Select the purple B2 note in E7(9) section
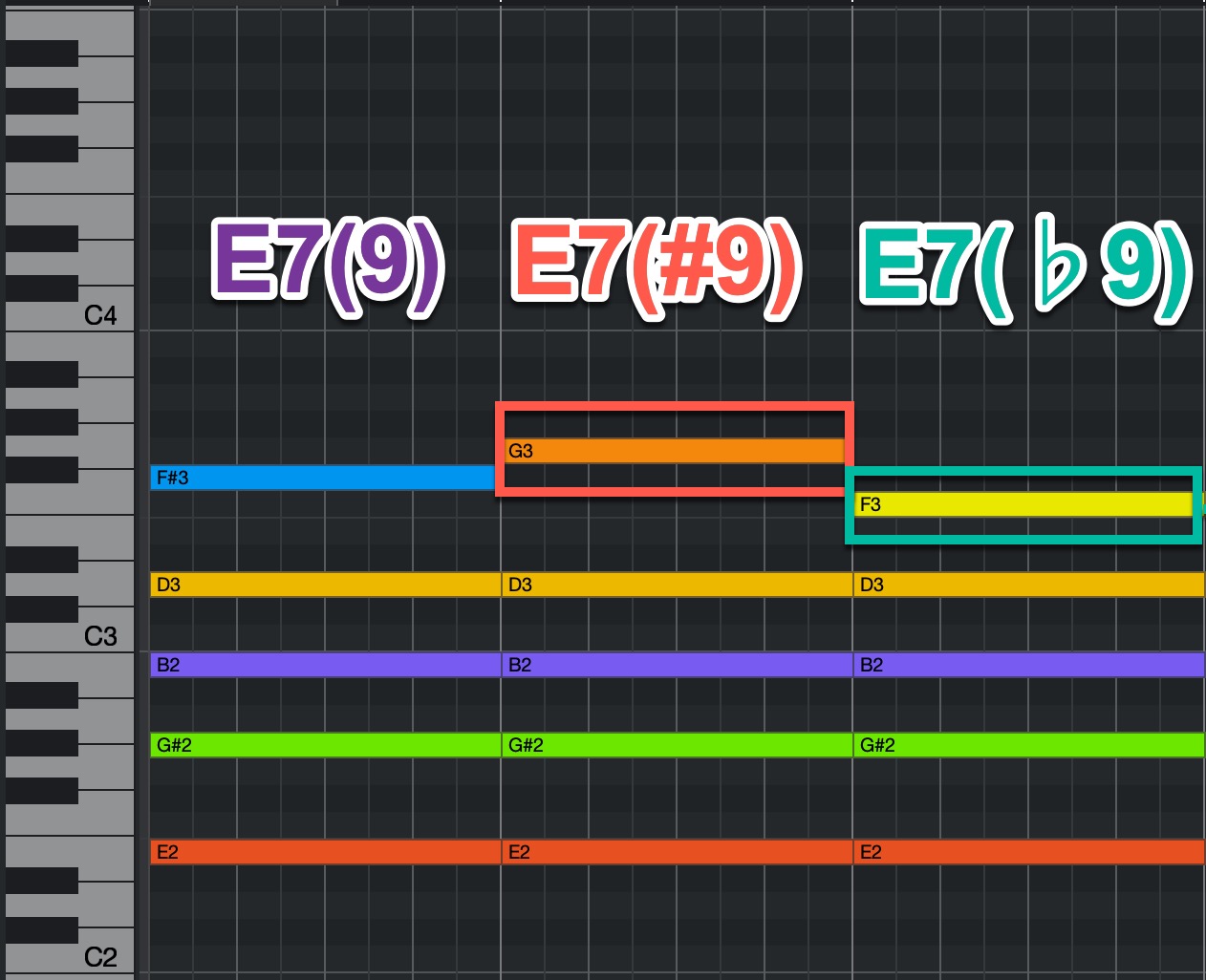The height and width of the screenshot is (980, 1206). click(x=325, y=665)
